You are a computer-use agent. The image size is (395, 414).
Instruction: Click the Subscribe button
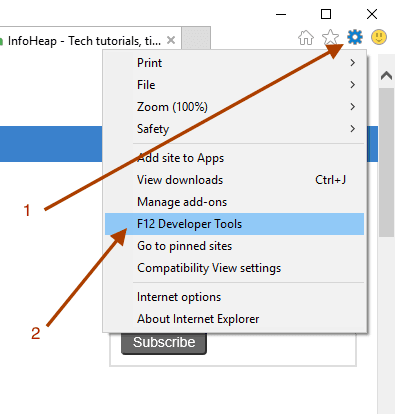coord(164,343)
